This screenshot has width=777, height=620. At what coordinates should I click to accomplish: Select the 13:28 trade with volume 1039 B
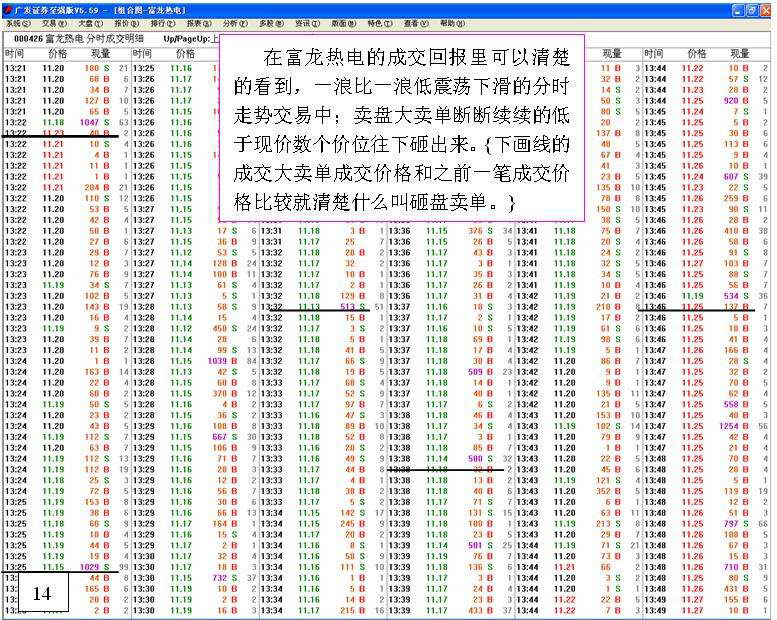(194, 361)
